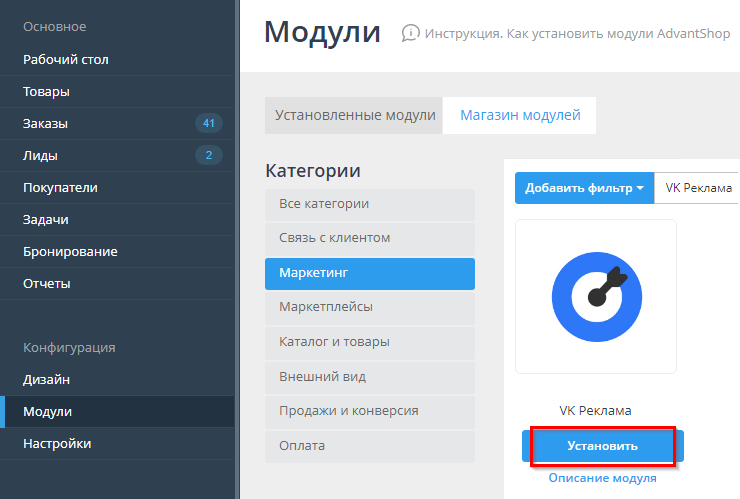Open Заказы in the sidebar

46,124
